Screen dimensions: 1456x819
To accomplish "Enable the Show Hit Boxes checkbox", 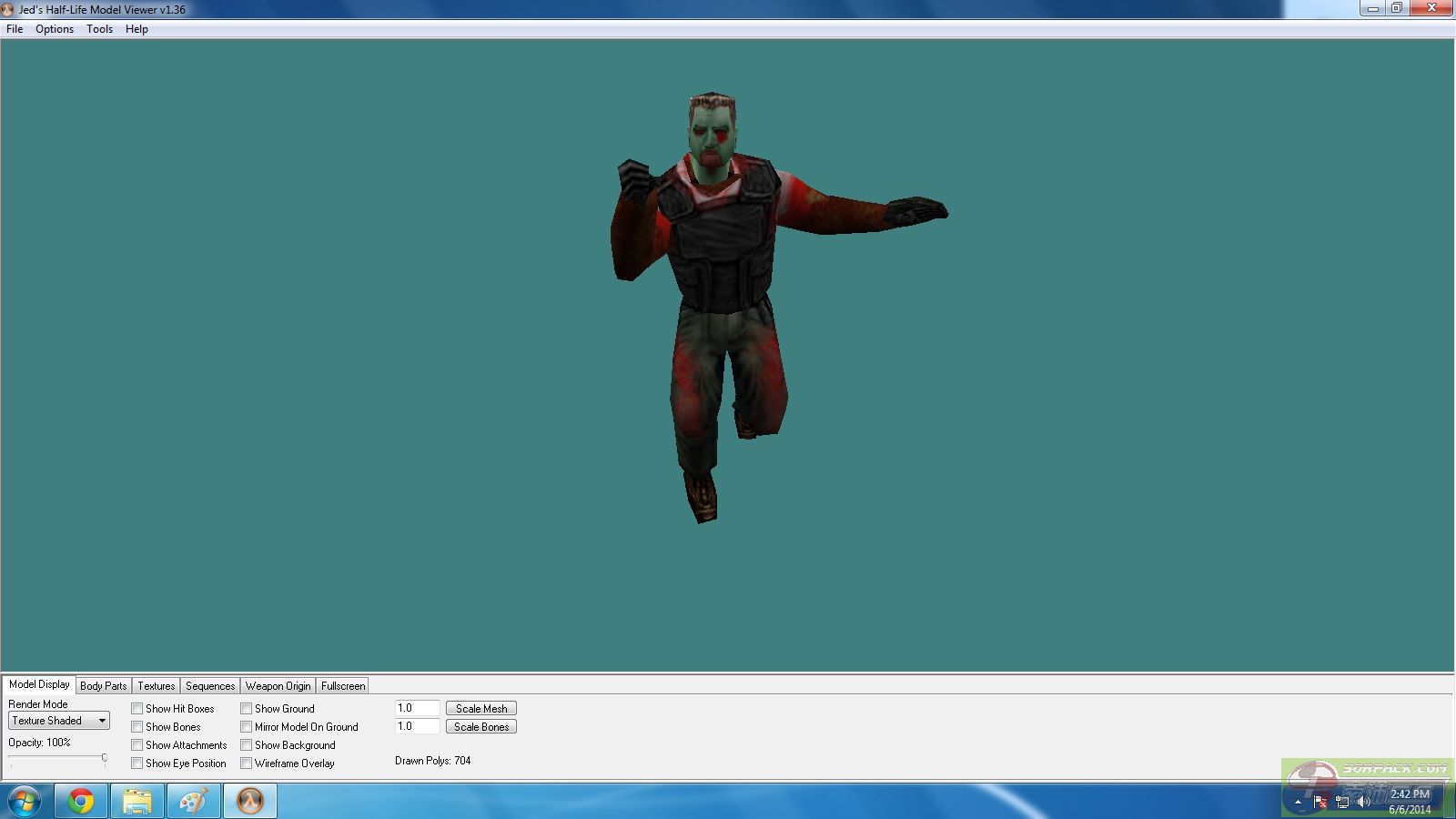I will click(x=137, y=709).
